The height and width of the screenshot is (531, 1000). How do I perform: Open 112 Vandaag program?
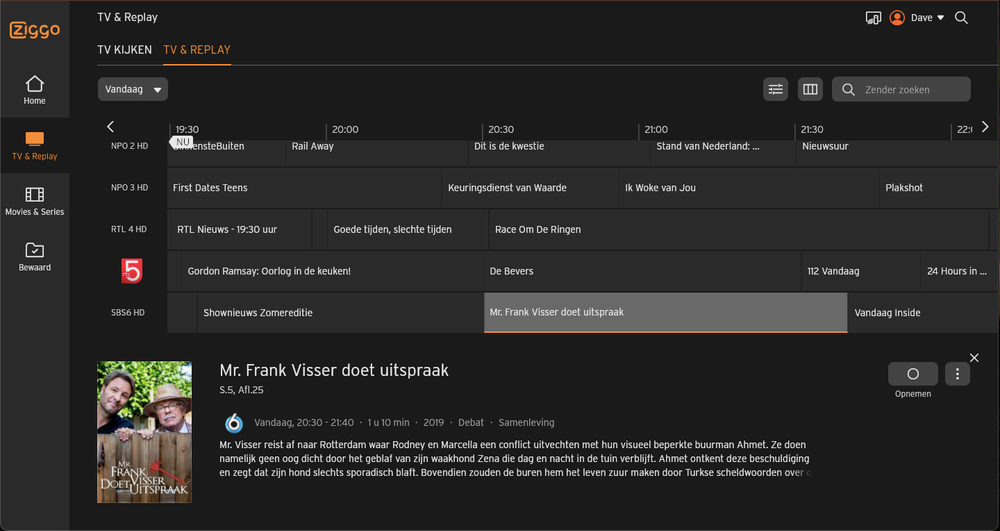(861, 271)
